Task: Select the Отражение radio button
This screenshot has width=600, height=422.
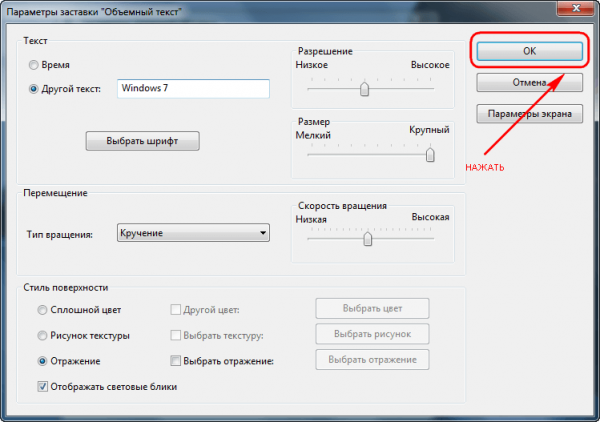Action: click(x=42, y=361)
